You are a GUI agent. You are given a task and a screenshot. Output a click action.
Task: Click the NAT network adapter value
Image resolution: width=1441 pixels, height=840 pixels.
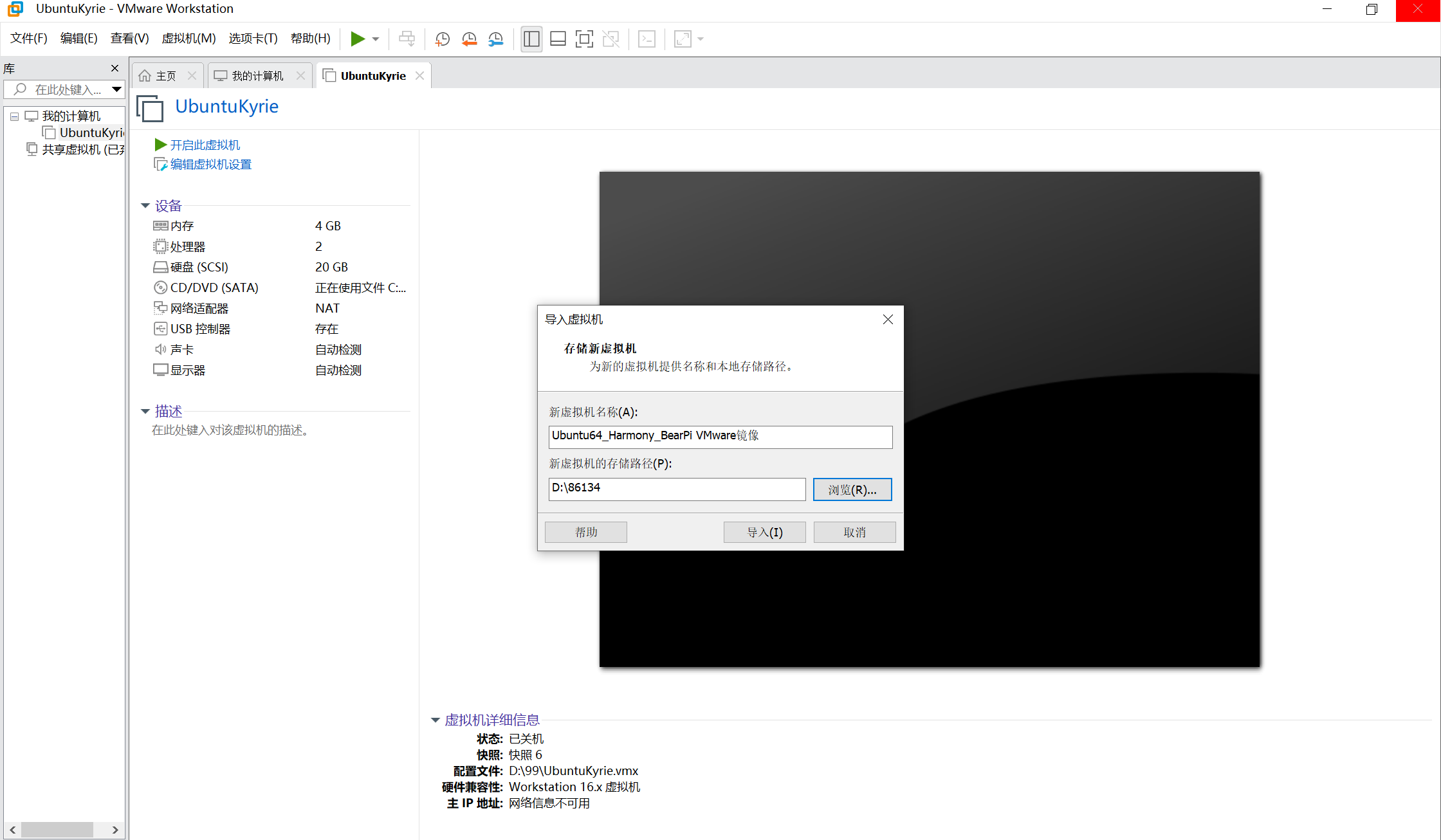point(327,308)
